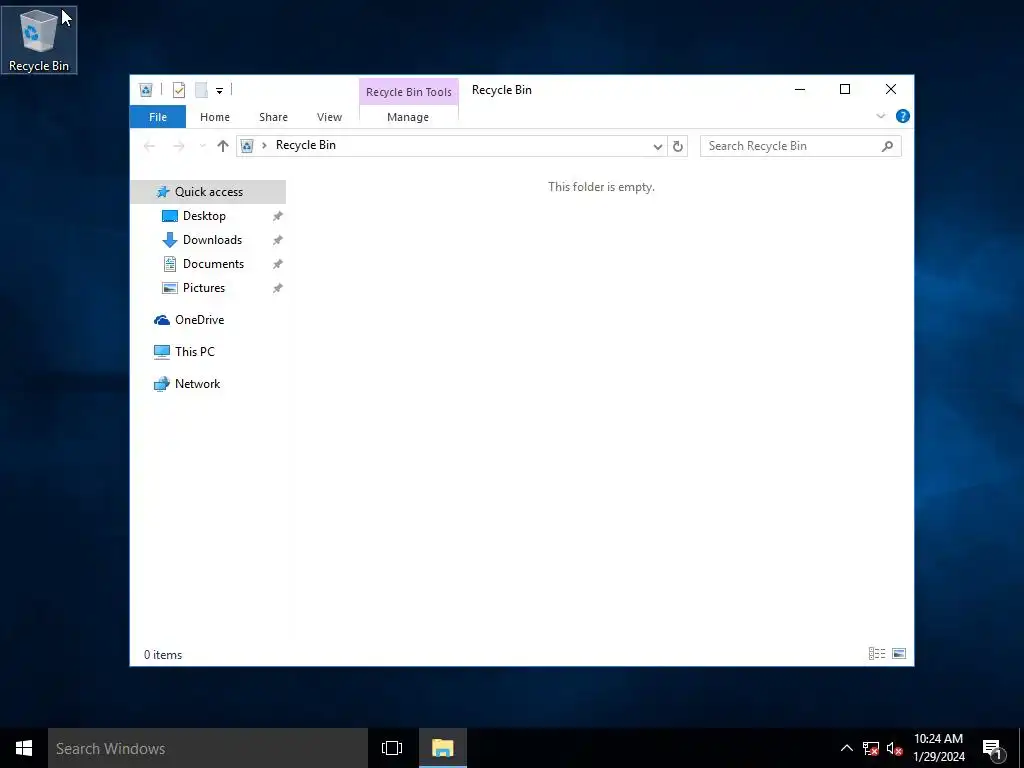This screenshot has width=1024, height=768.
Task: Select Network in the navigation pane
Action: (x=197, y=384)
